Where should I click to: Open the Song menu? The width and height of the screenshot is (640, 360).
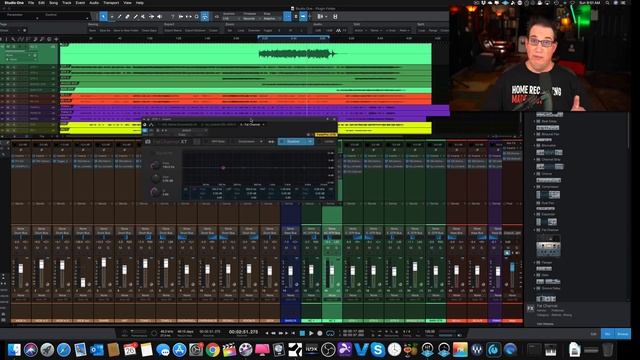53,3
